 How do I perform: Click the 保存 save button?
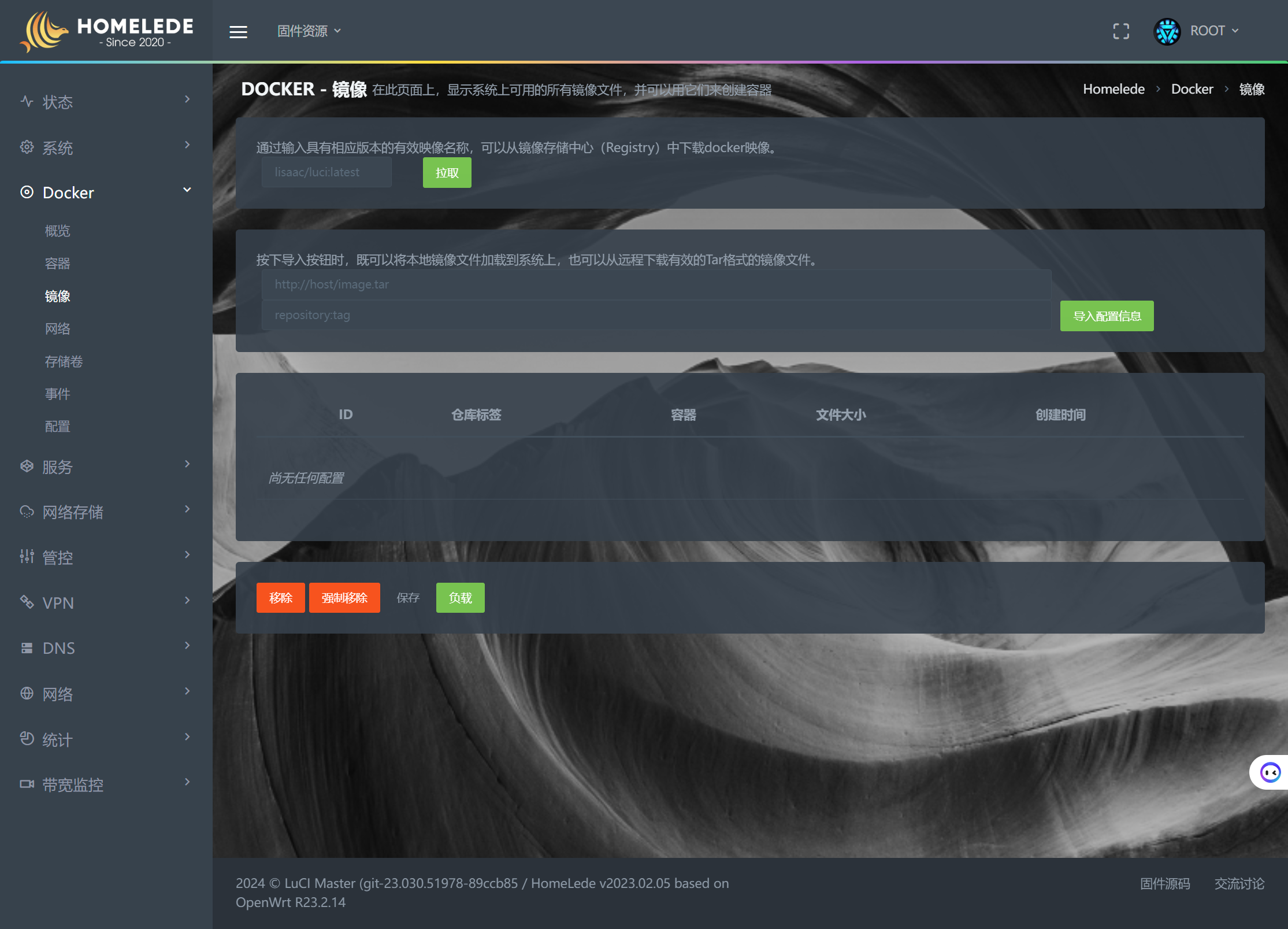tap(408, 598)
